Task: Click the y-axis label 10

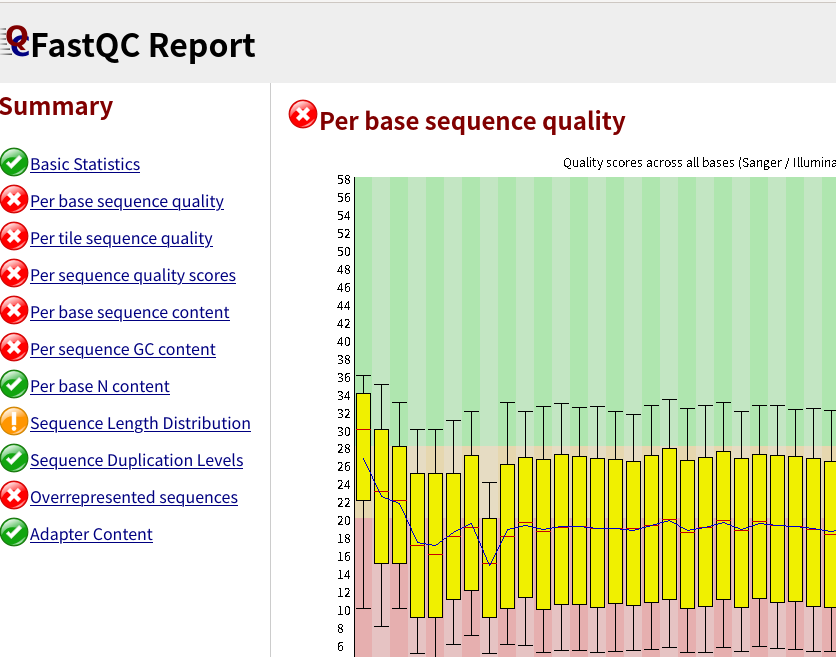Action: [344, 611]
